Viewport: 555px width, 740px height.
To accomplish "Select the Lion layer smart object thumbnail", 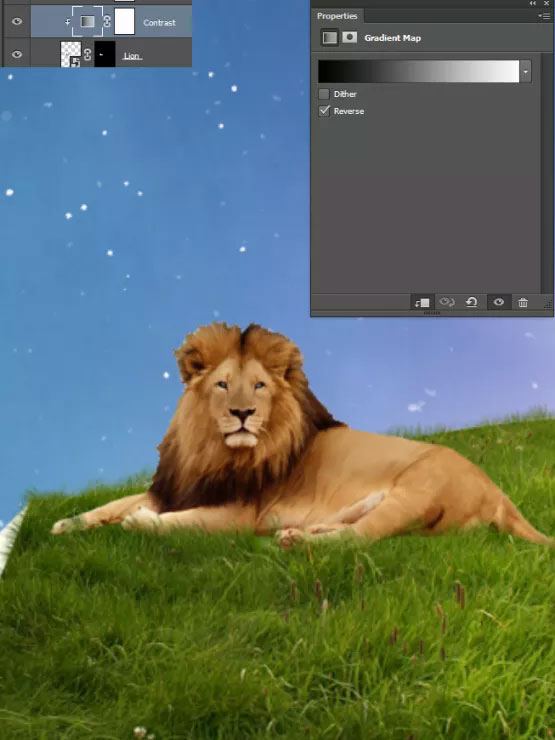I will [71, 54].
